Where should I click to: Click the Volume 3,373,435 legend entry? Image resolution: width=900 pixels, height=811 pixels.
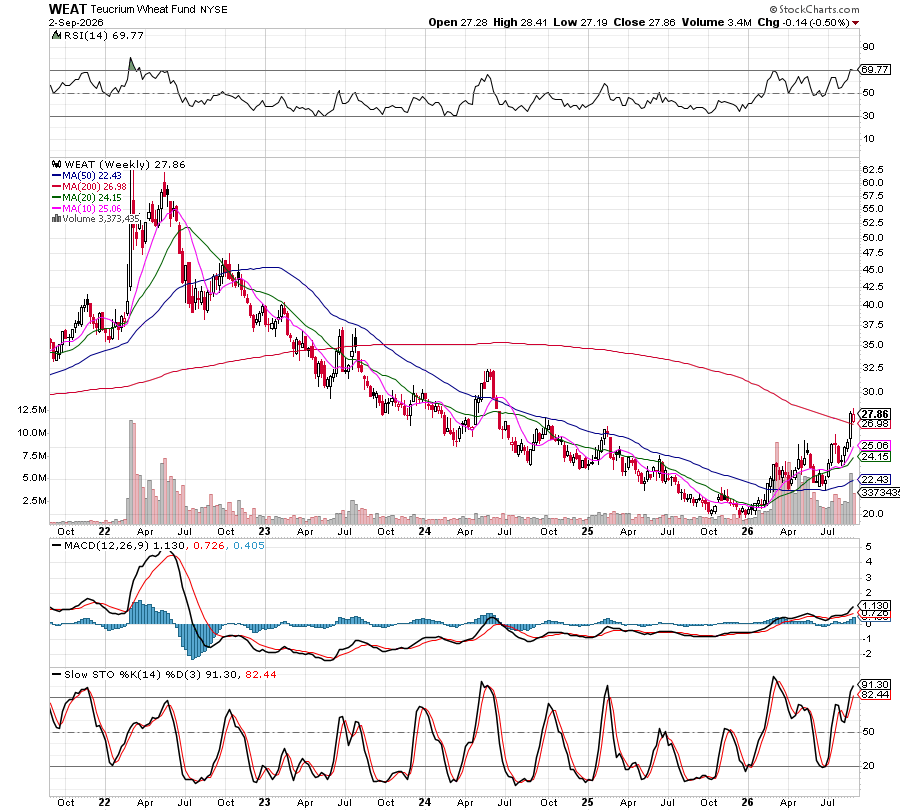point(100,219)
